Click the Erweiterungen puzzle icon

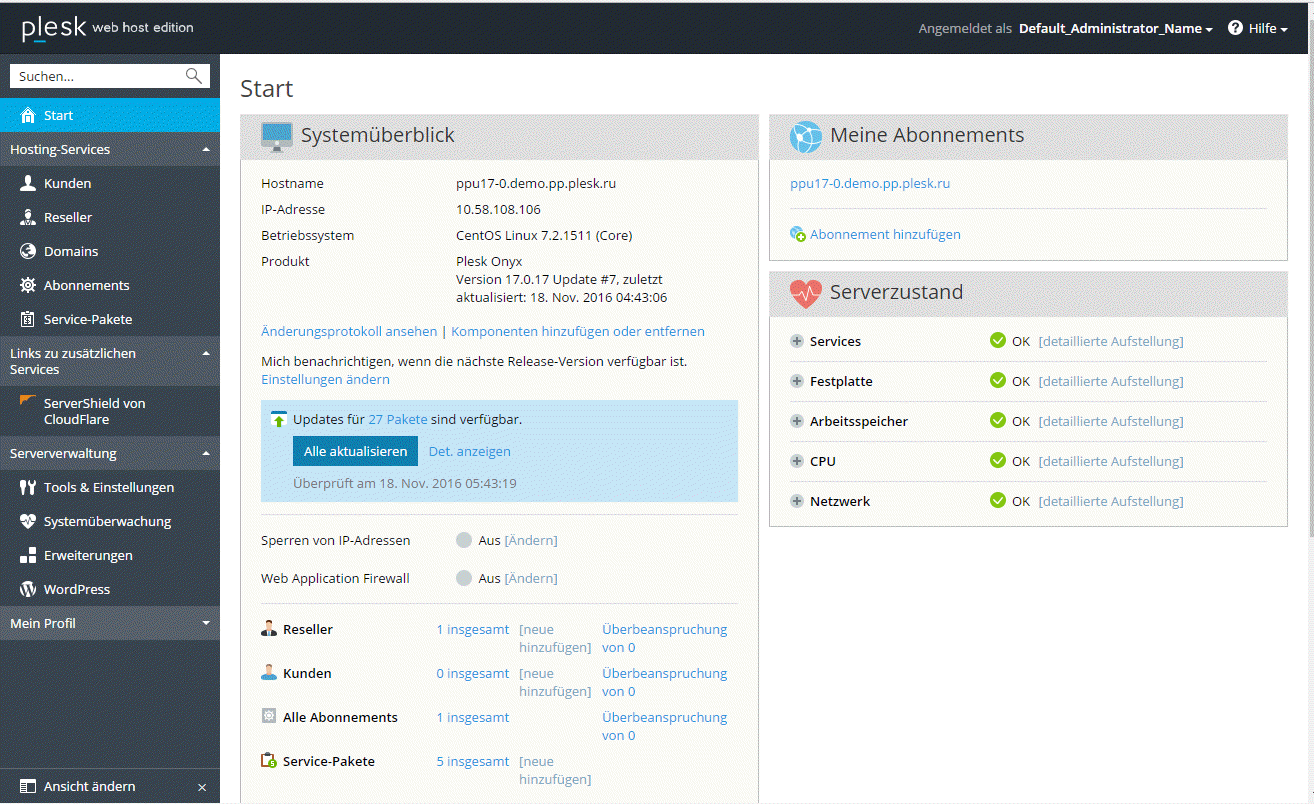tap(28, 555)
